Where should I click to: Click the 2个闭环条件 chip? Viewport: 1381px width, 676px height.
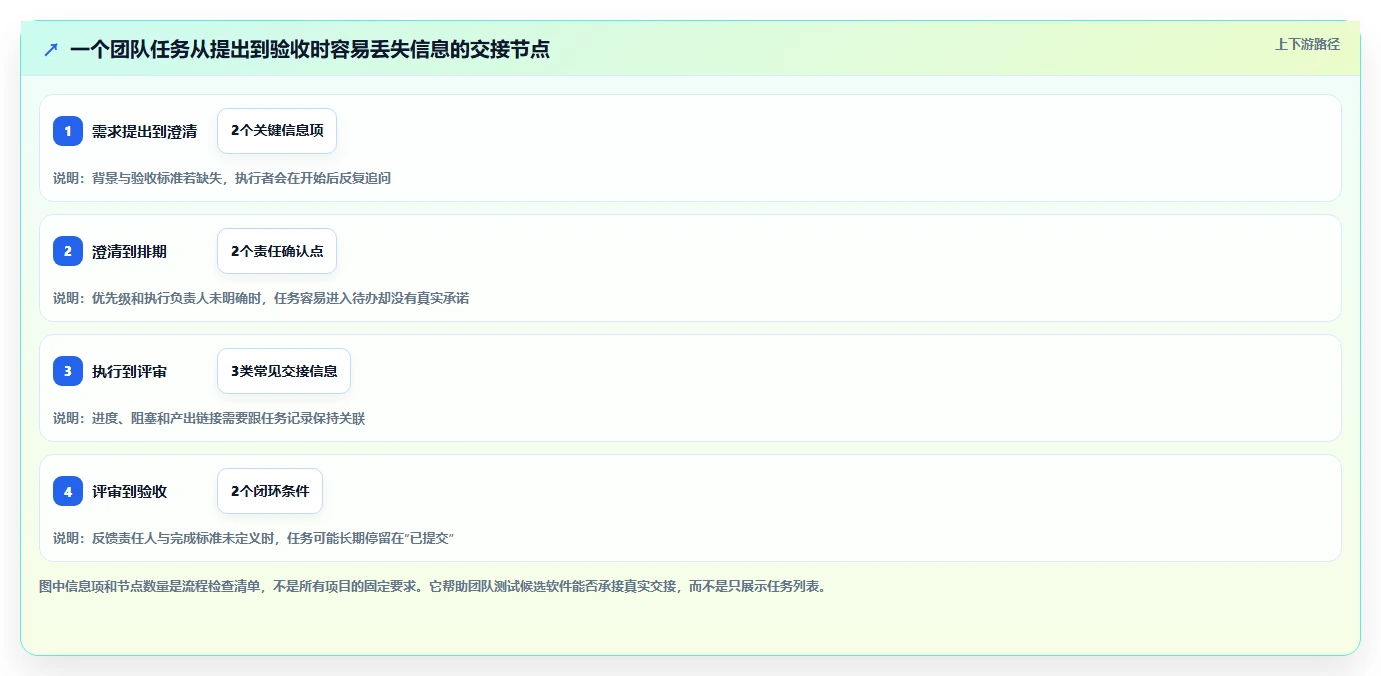click(x=270, y=491)
